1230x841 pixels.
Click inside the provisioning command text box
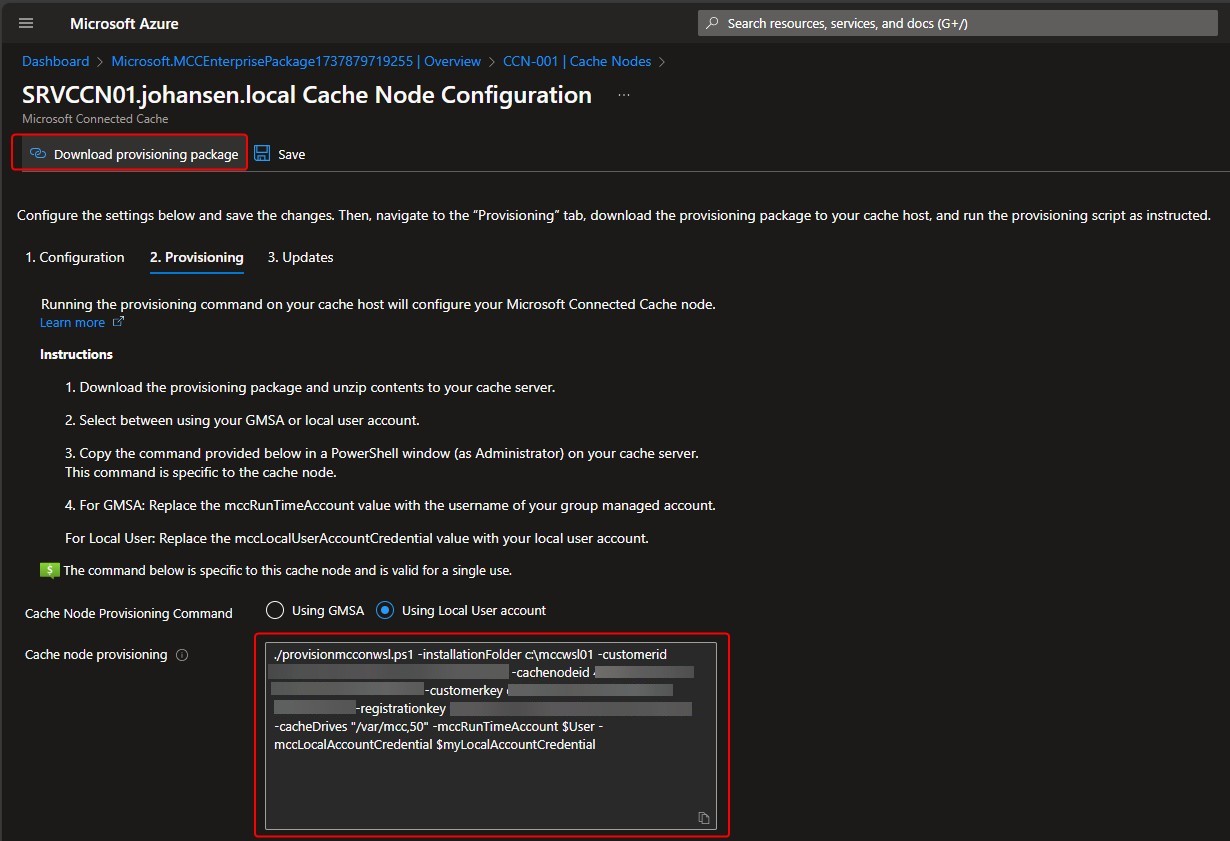[492, 735]
